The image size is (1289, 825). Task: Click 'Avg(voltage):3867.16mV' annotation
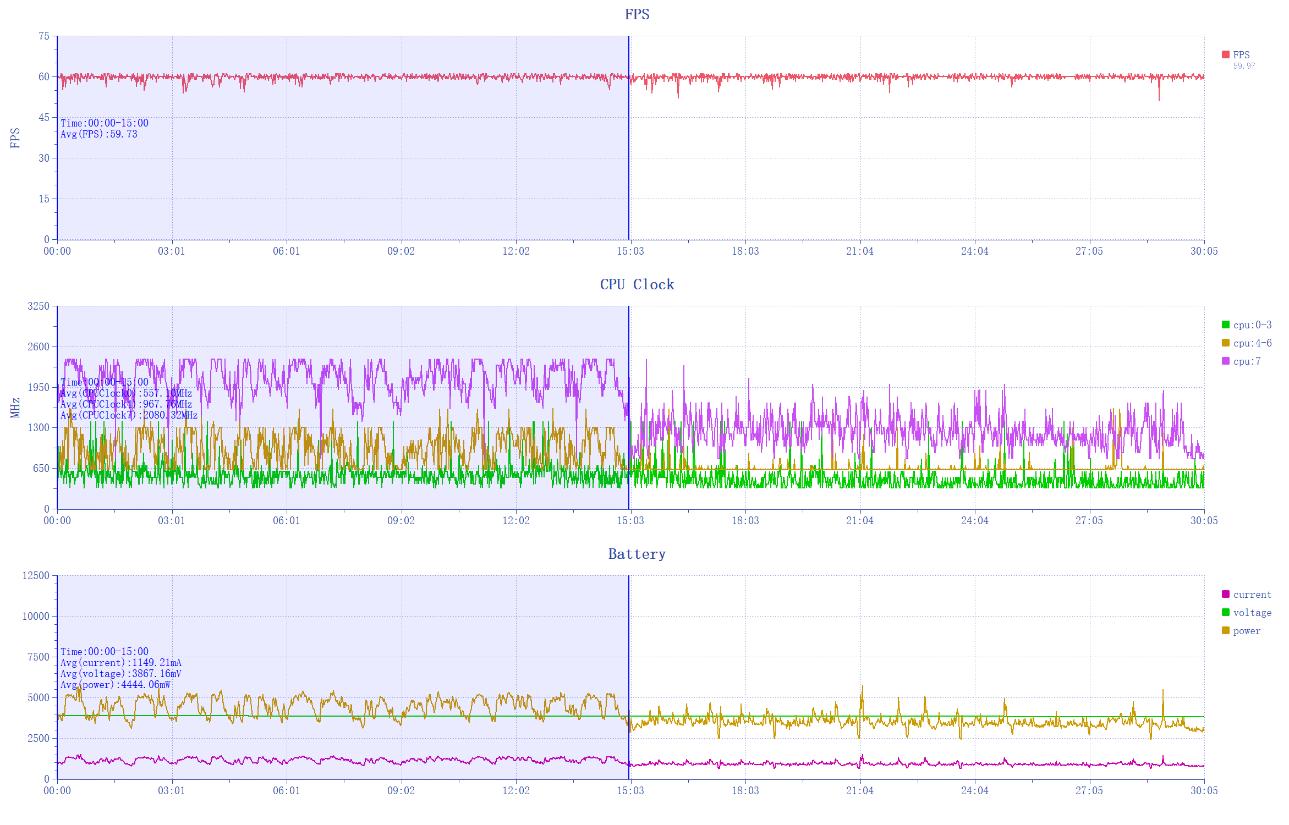point(121,674)
